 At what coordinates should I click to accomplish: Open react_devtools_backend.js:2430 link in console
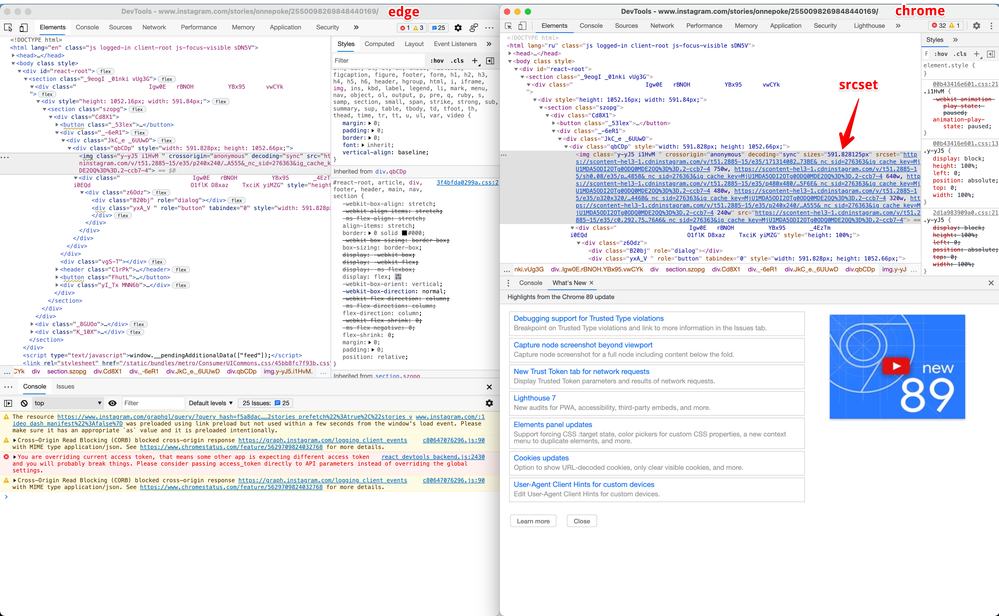pos(433,457)
